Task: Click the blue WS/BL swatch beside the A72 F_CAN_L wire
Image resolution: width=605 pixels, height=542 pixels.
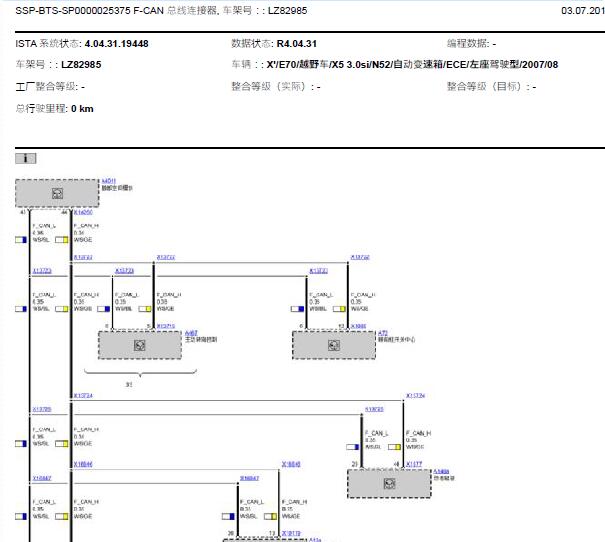Action: point(297,309)
